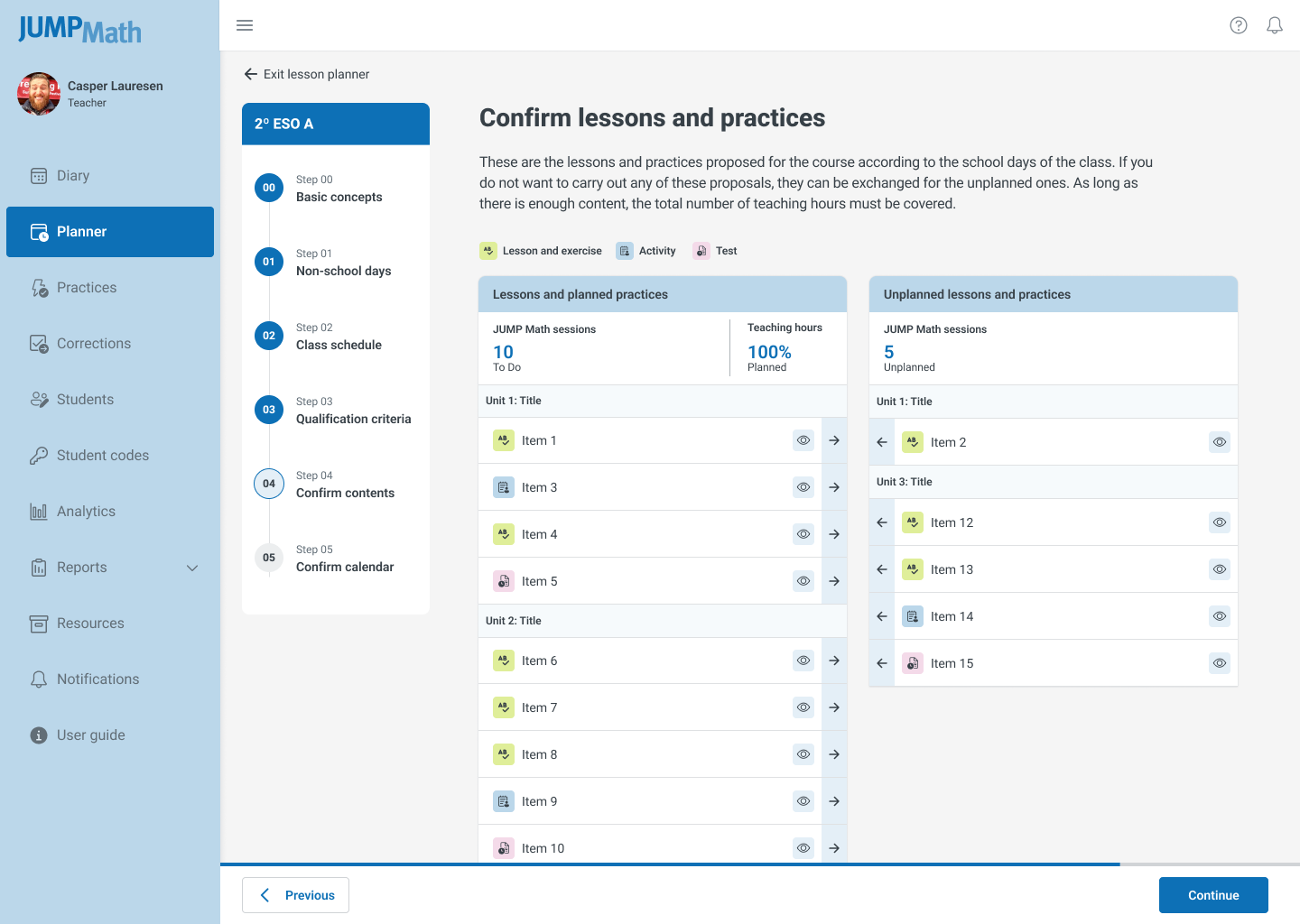Screen dimensions: 1300x924
Task: Select Student codes from the sidebar
Action: pos(102,456)
